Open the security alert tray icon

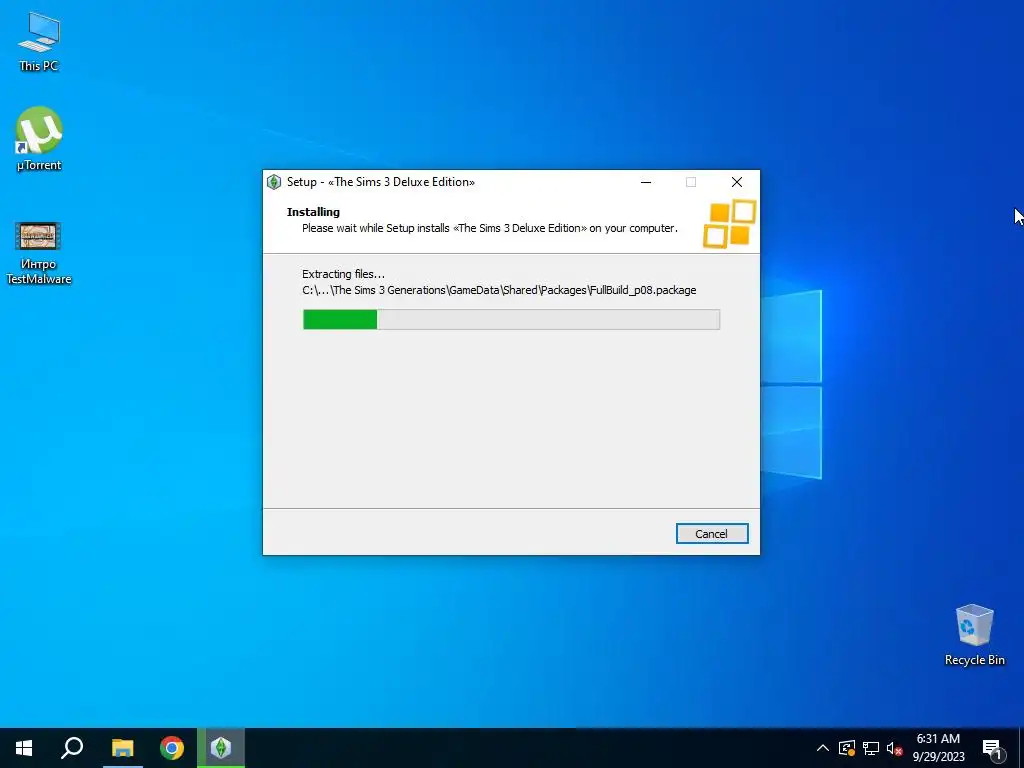(847, 748)
